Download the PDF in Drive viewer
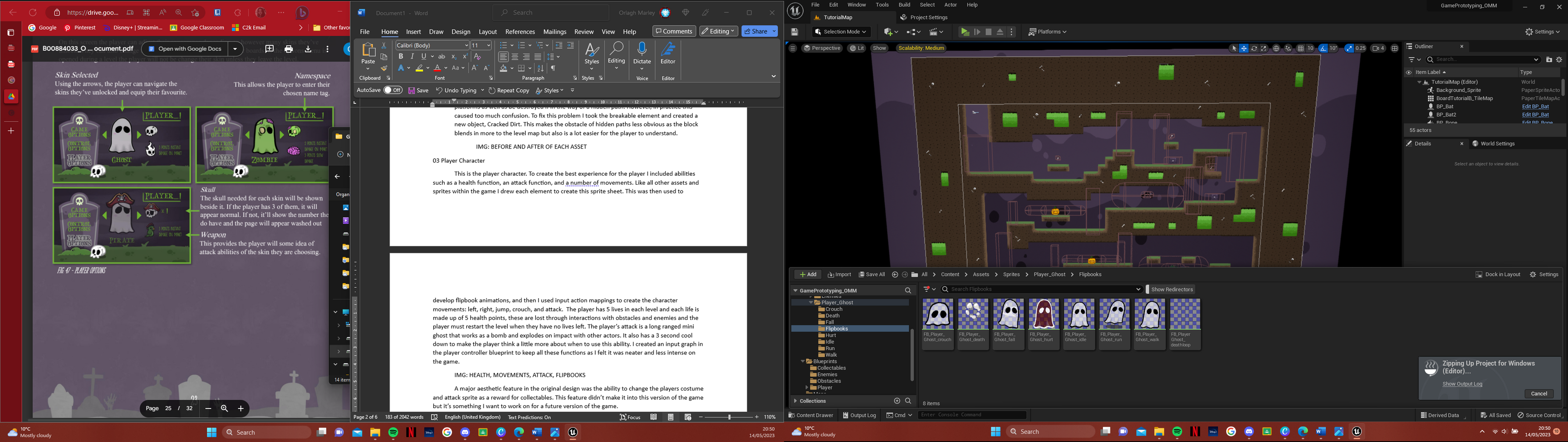 308,49
